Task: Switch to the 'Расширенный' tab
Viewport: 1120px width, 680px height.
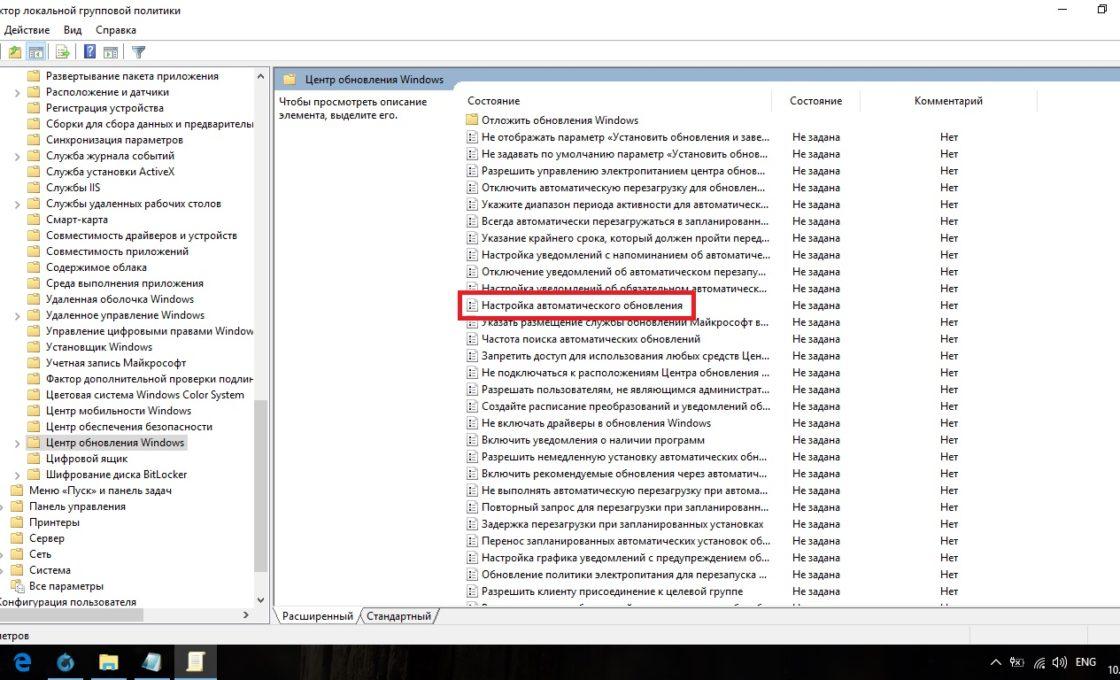Action: coord(317,616)
